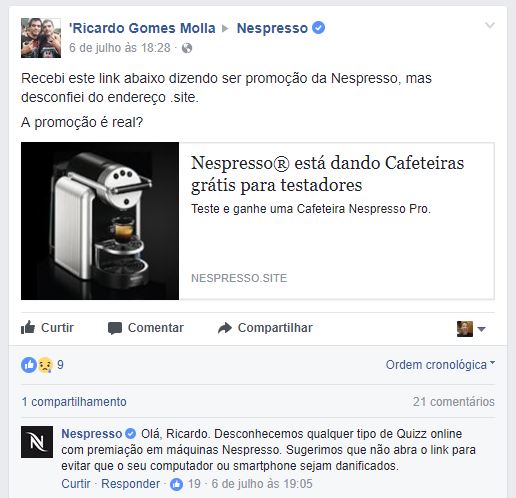Screen dimensions: 516x498
Task: Open the identity selector dropdown beside avatar
Action: (481, 329)
